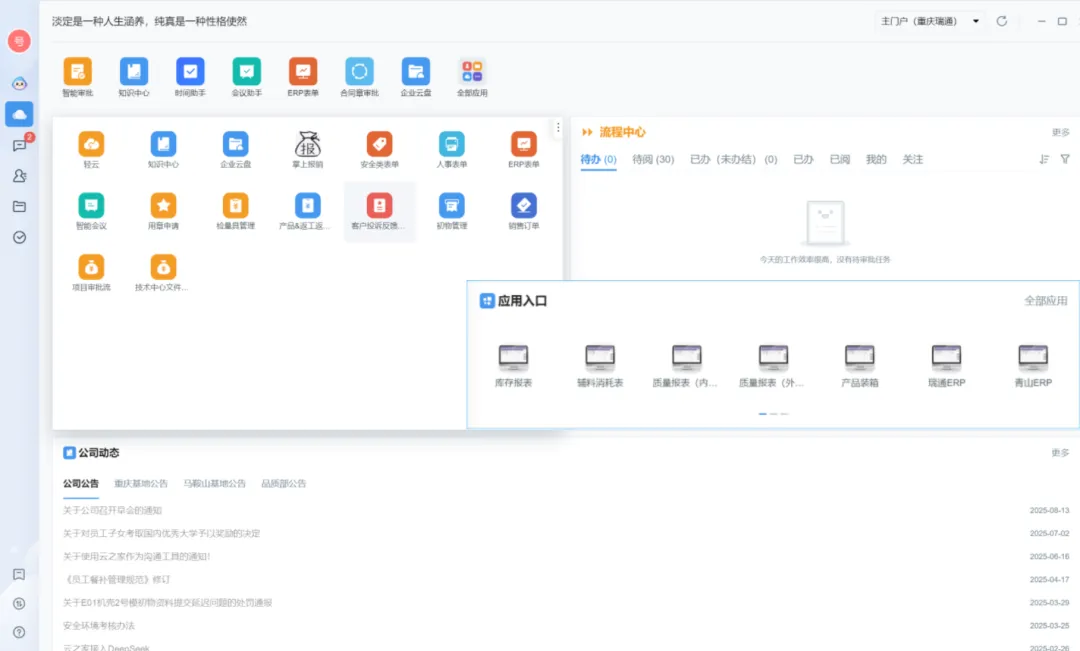Switch to the 待阅 (30) tab
This screenshot has width=1080, height=651.
[653, 160]
